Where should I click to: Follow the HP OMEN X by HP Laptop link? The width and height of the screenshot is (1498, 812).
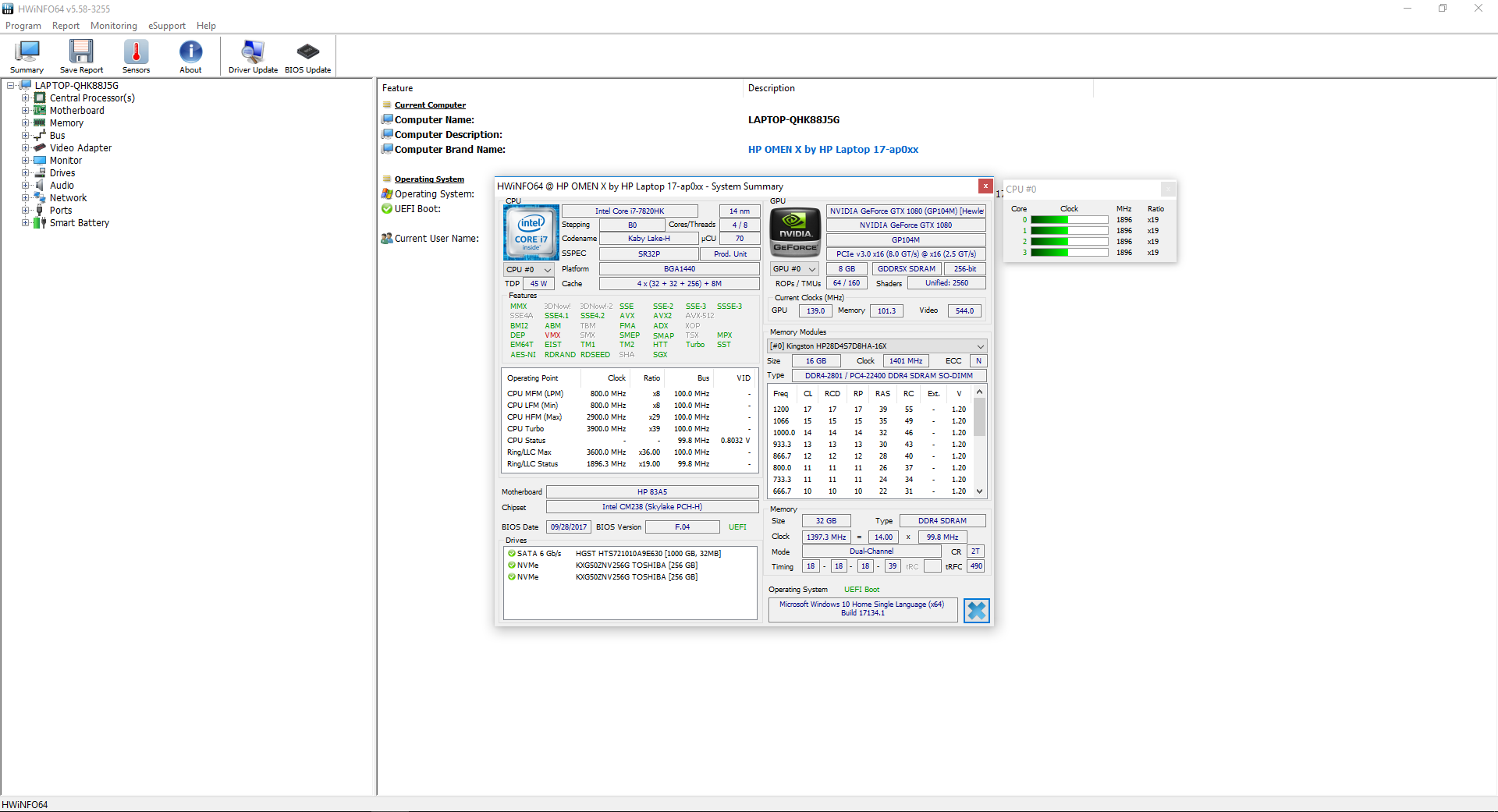click(833, 150)
